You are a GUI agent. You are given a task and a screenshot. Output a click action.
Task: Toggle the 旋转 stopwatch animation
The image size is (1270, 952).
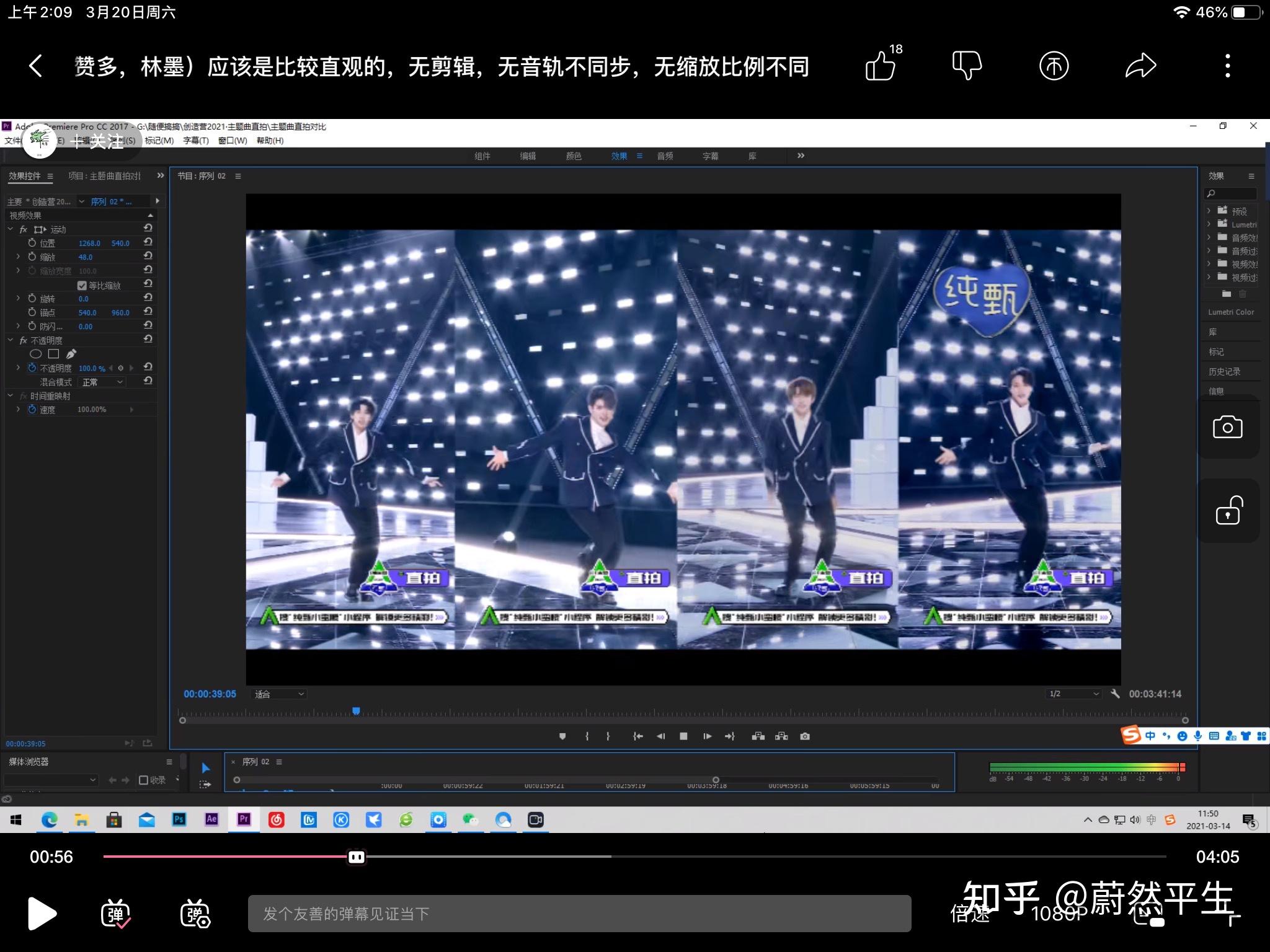[x=32, y=298]
